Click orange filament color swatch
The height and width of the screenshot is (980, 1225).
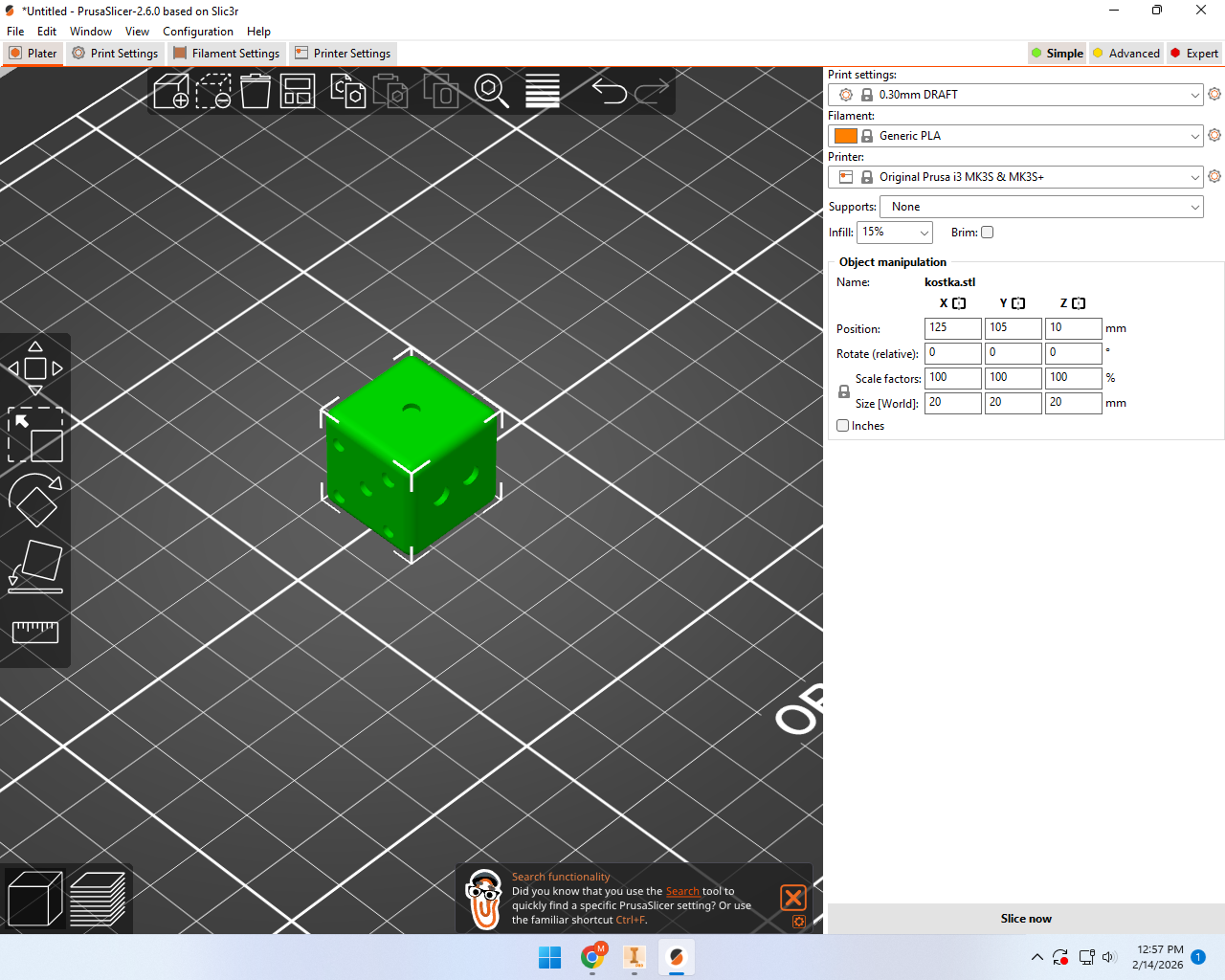click(x=846, y=136)
